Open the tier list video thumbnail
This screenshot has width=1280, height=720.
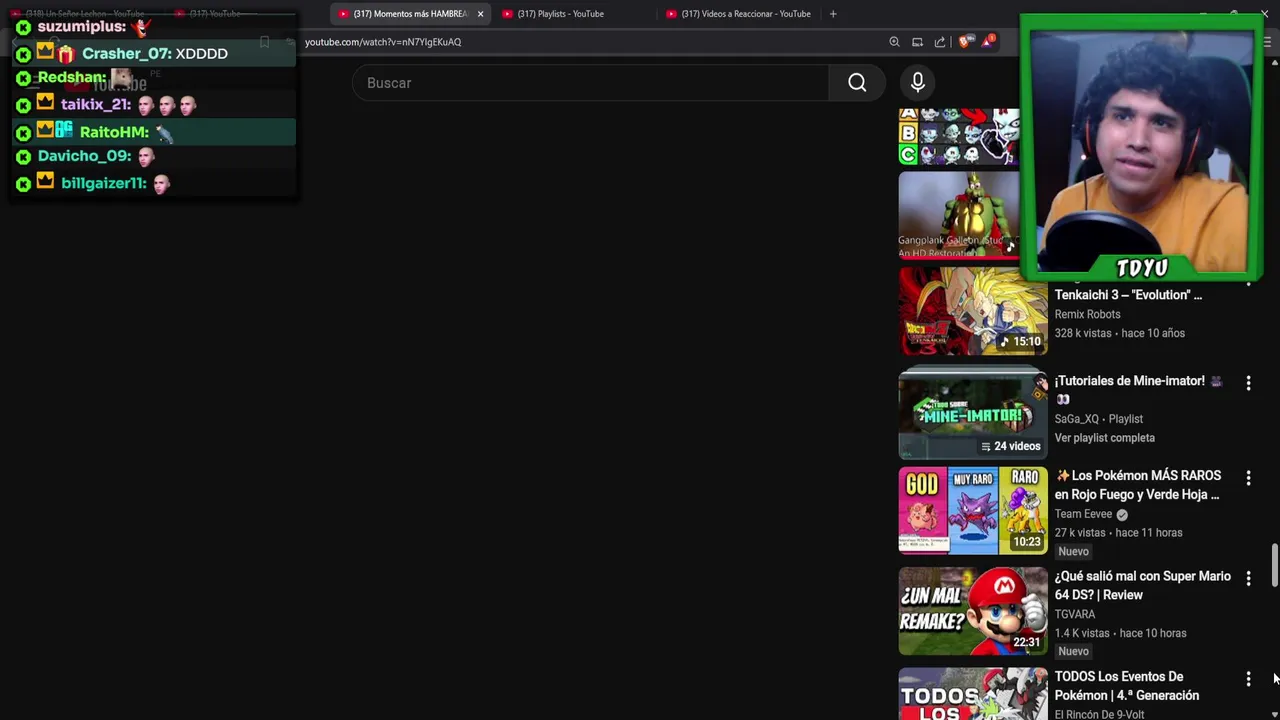click(958, 136)
